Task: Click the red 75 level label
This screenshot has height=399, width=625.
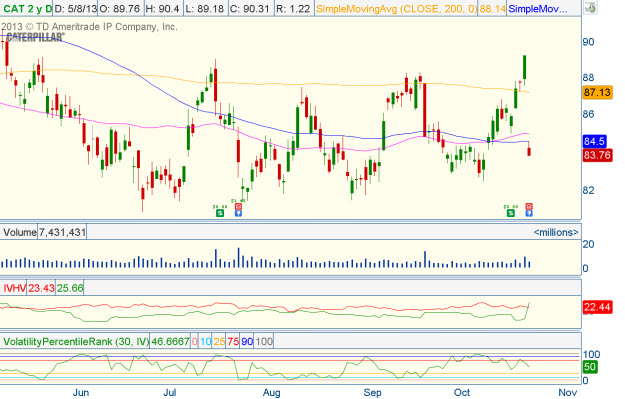Action: tap(233, 342)
